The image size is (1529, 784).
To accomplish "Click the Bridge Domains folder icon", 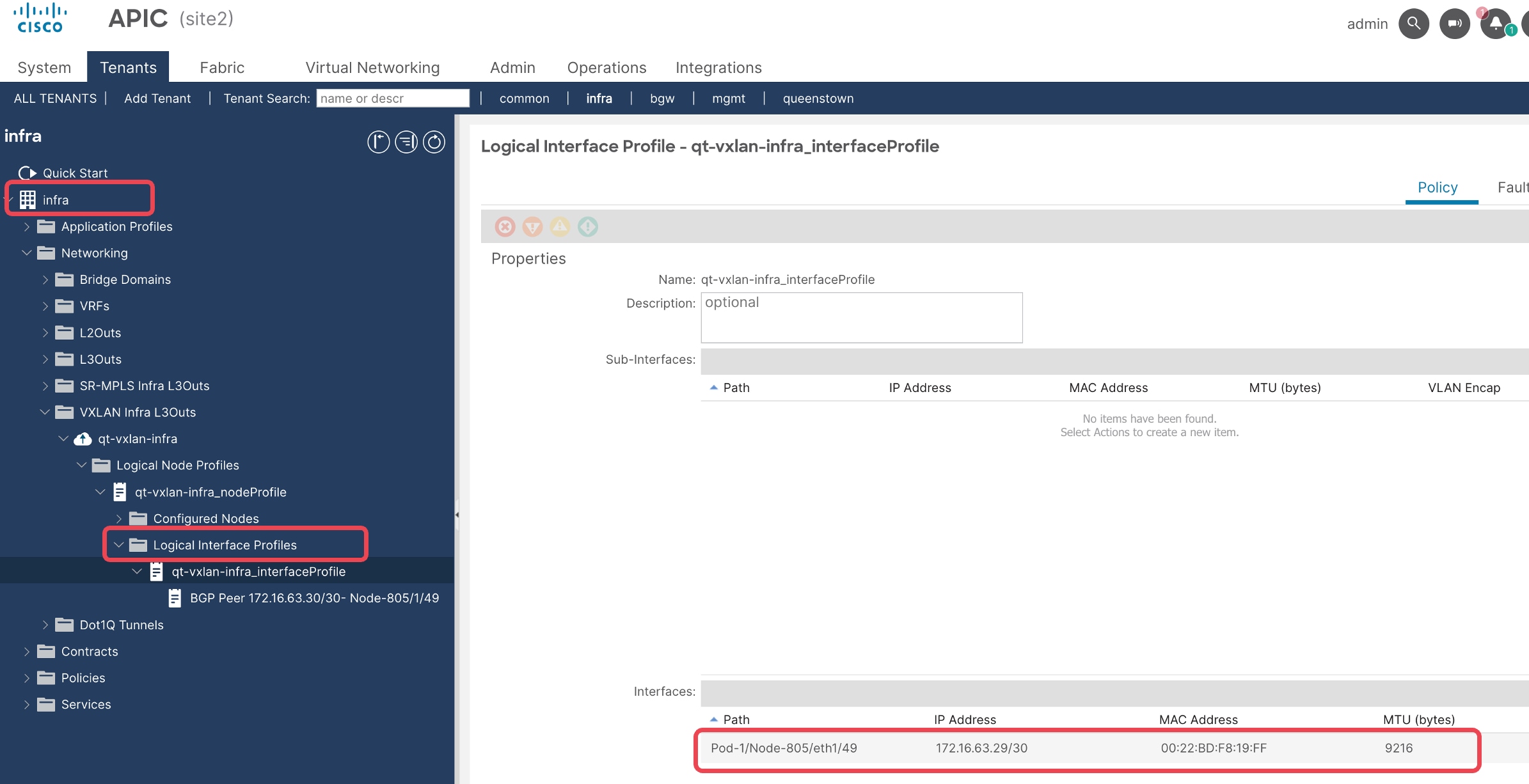I will [65, 279].
